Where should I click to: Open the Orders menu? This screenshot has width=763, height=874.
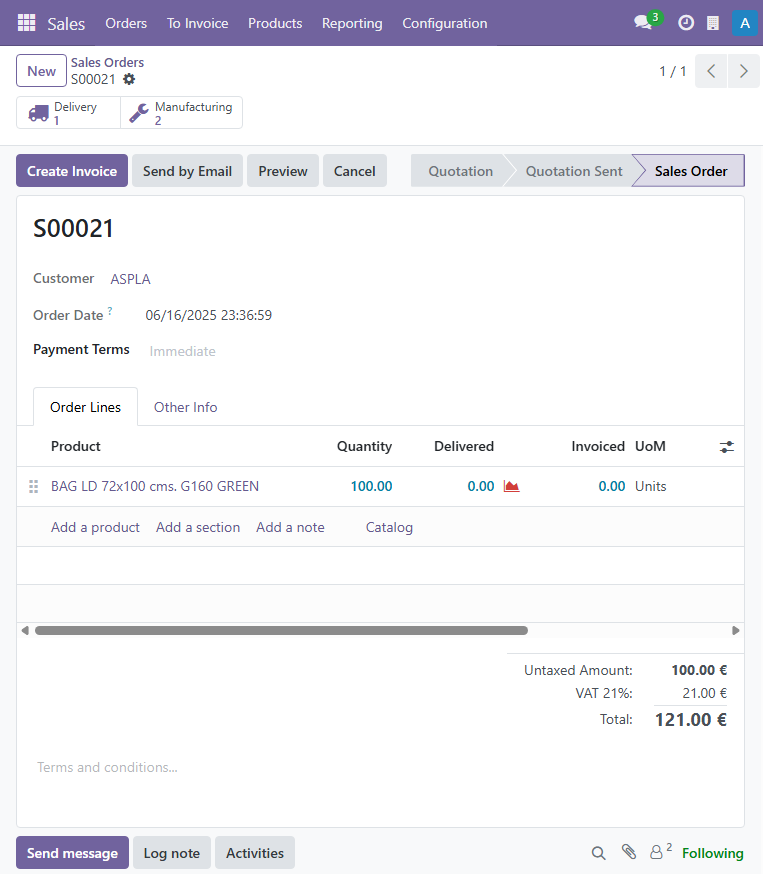(126, 23)
